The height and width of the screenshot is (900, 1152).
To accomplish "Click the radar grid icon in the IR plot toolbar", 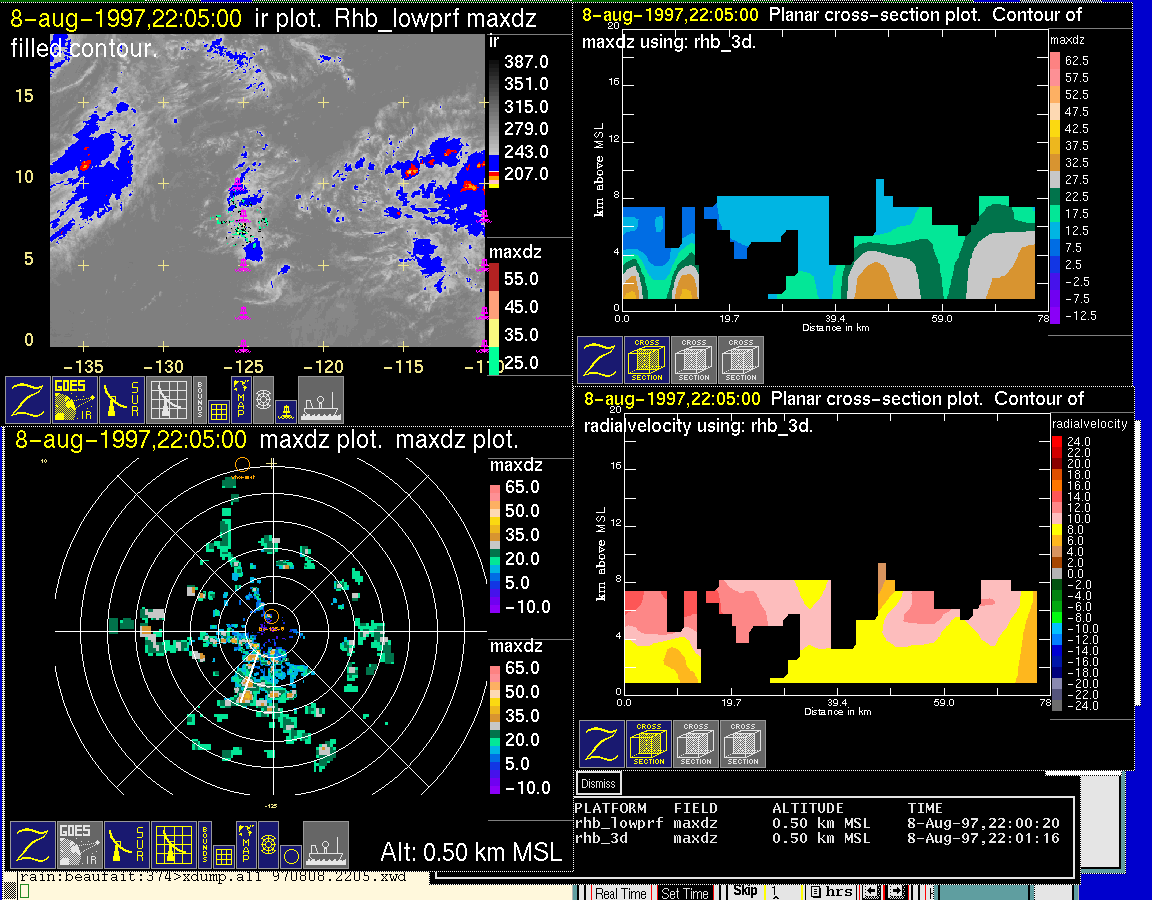I will coord(170,400).
